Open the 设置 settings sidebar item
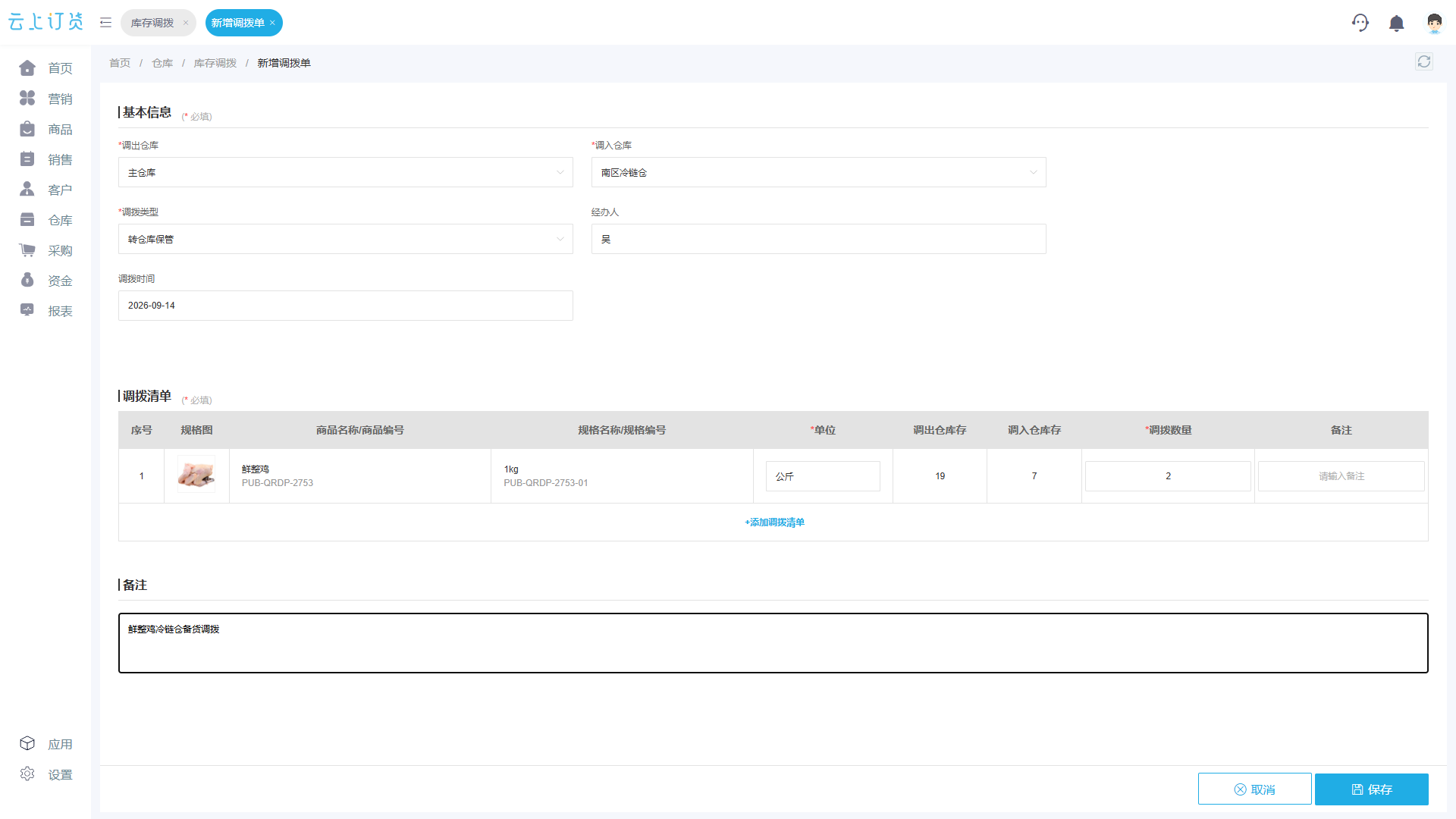 tap(45, 774)
